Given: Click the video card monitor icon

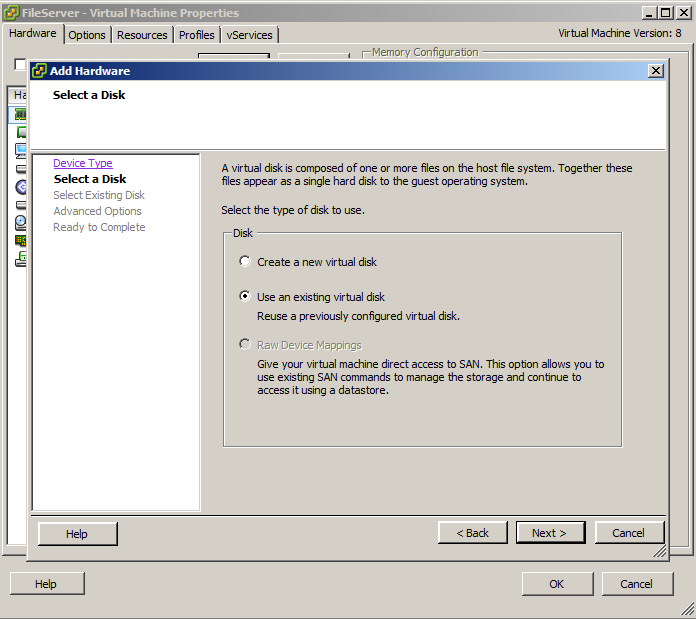Looking at the screenshot, I should point(20,151).
